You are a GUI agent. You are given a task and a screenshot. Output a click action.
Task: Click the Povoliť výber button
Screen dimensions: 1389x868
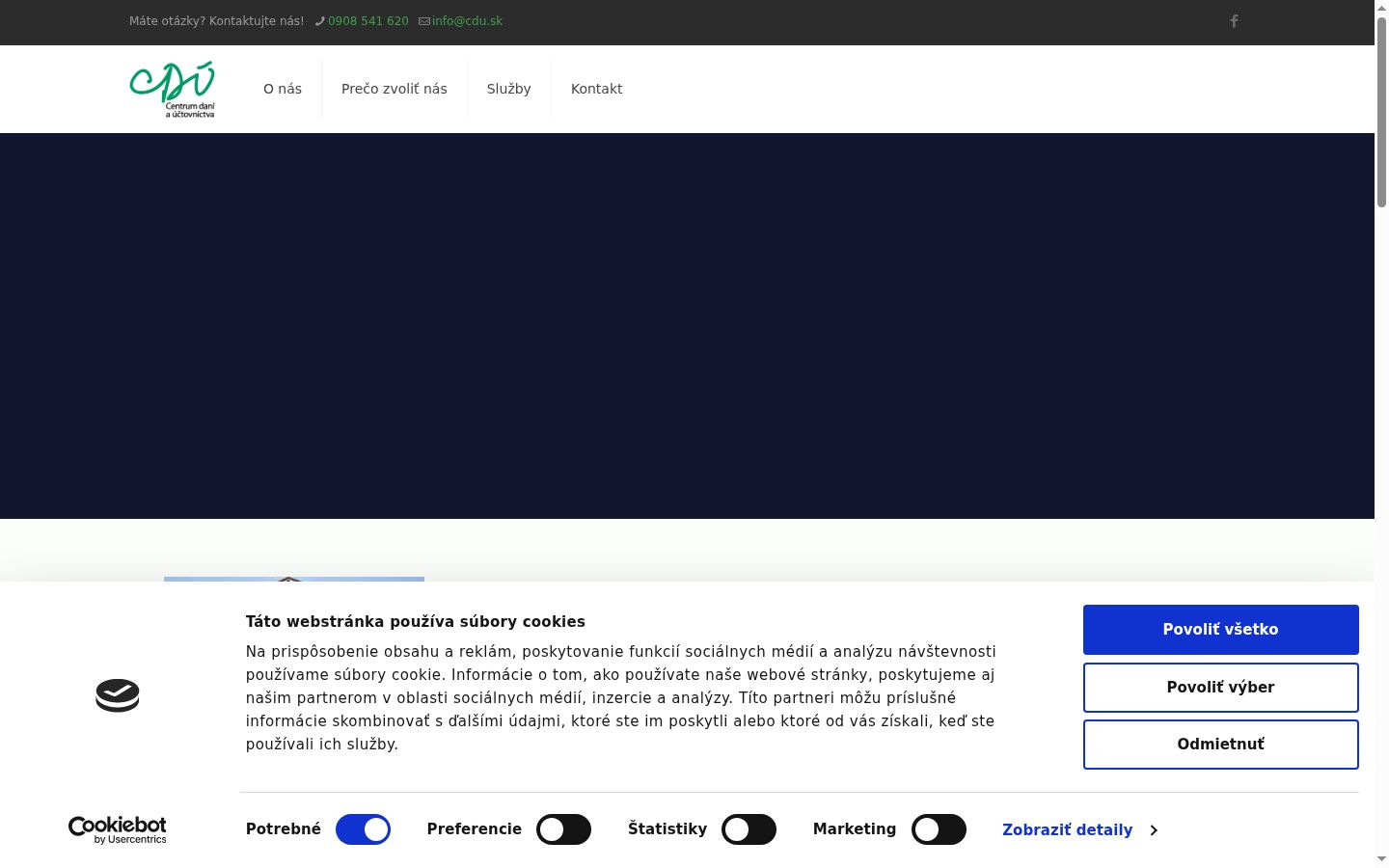click(x=1221, y=688)
